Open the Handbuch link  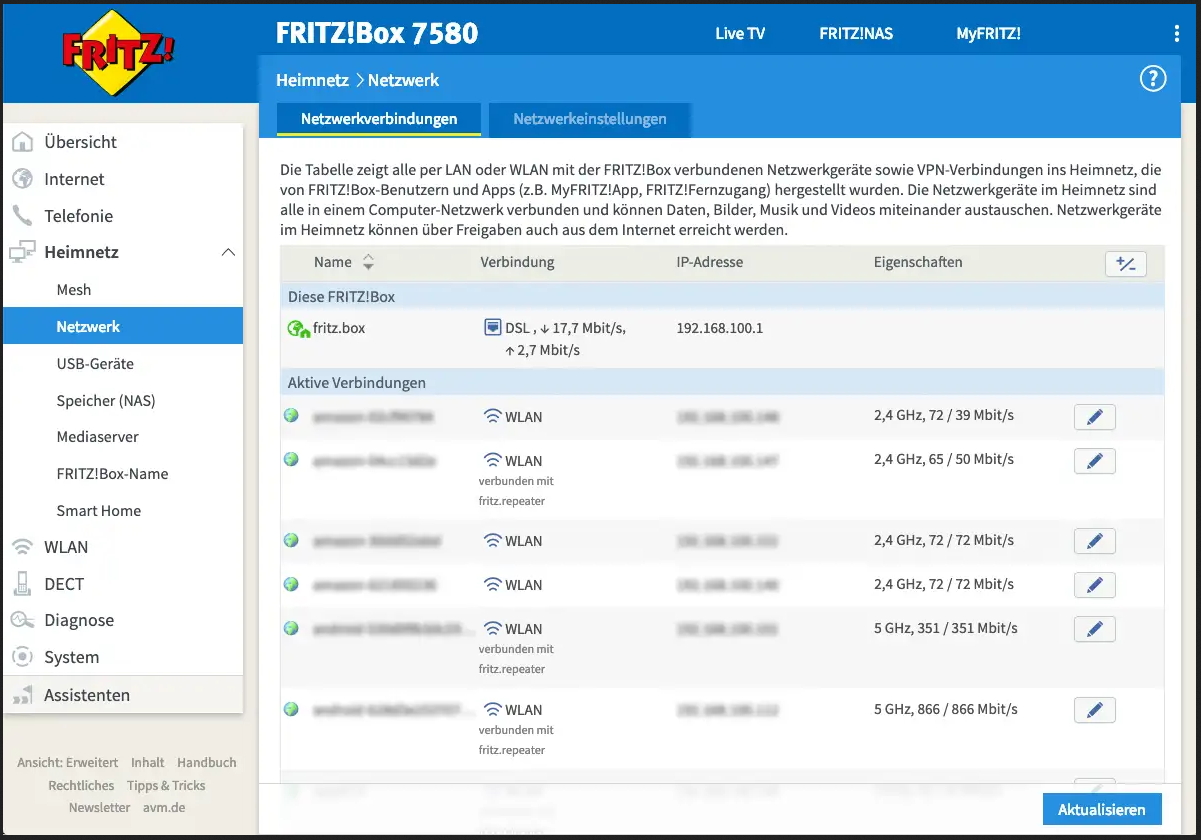click(x=207, y=762)
